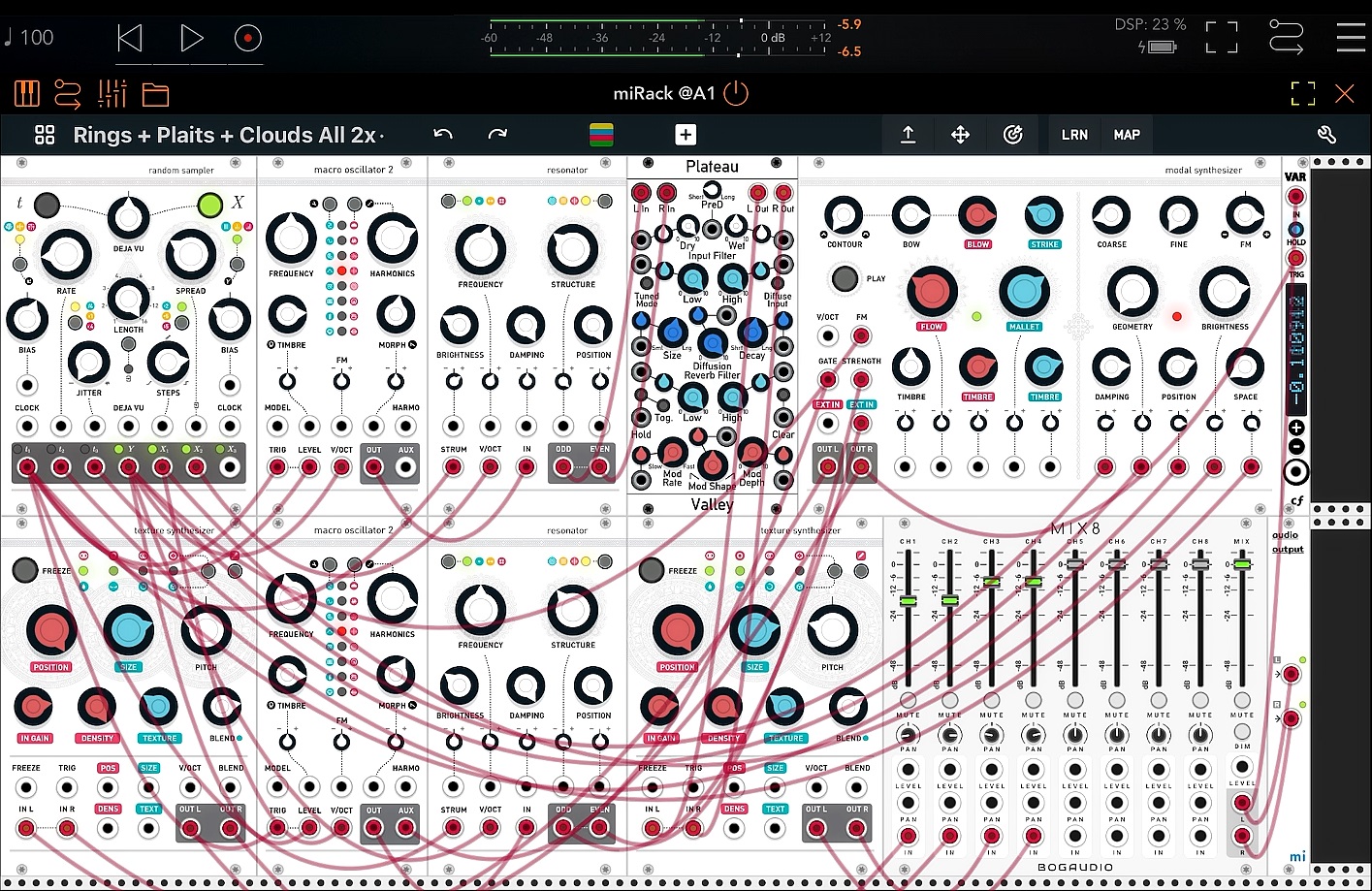Click the SPACE knob on modal synthesizer

pos(1245,367)
